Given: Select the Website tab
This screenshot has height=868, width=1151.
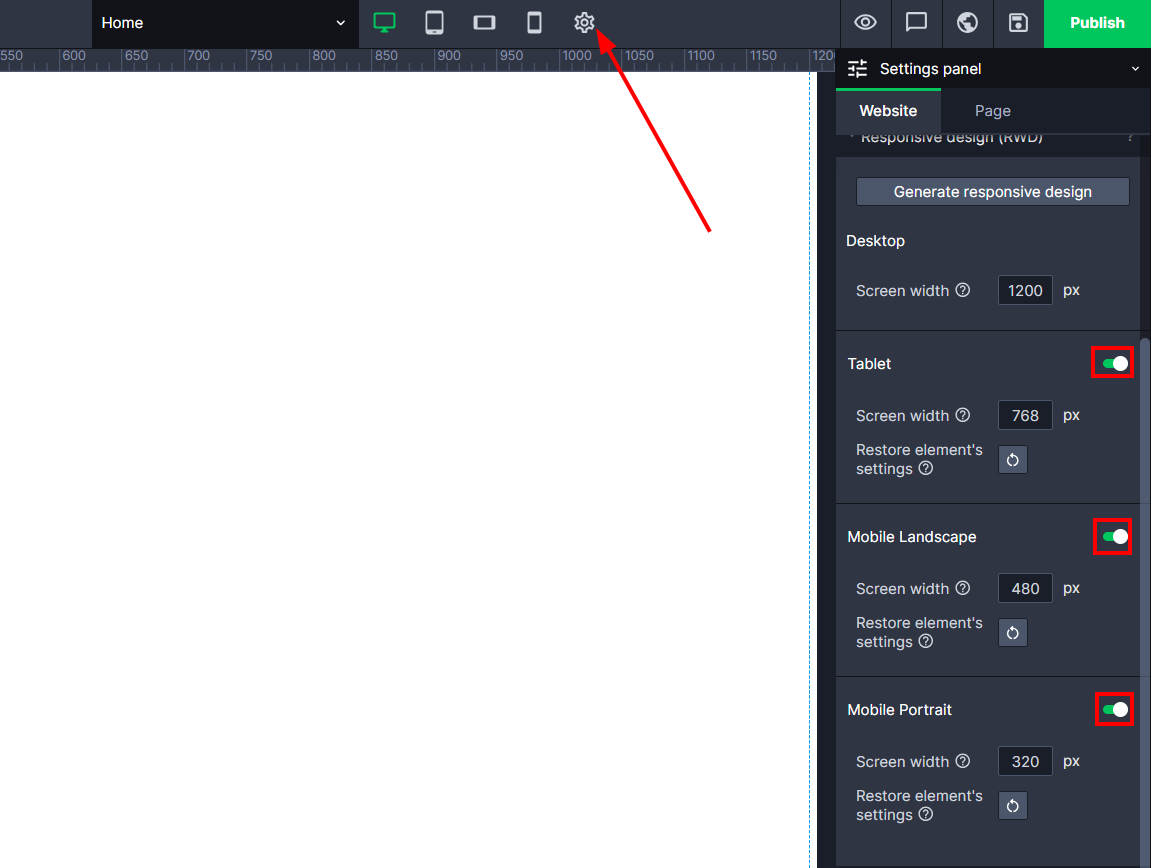Looking at the screenshot, I should [x=888, y=111].
